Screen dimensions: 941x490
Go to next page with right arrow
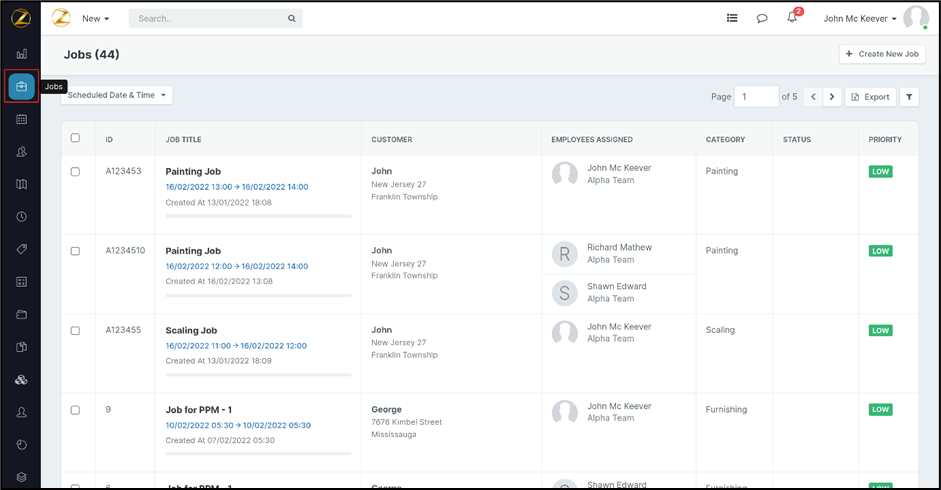(x=832, y=97)
